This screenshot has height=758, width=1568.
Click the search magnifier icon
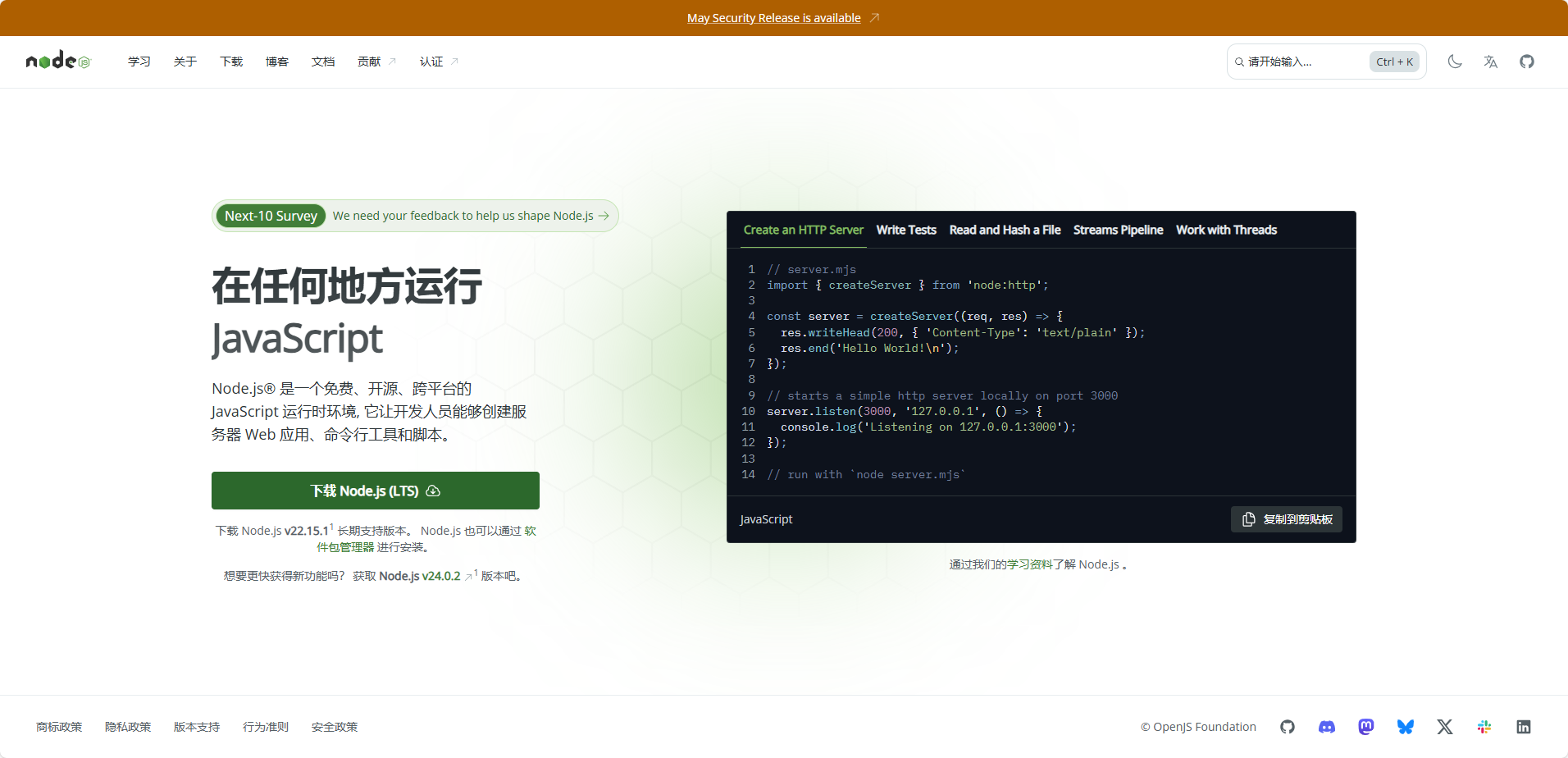(1239, 62)
